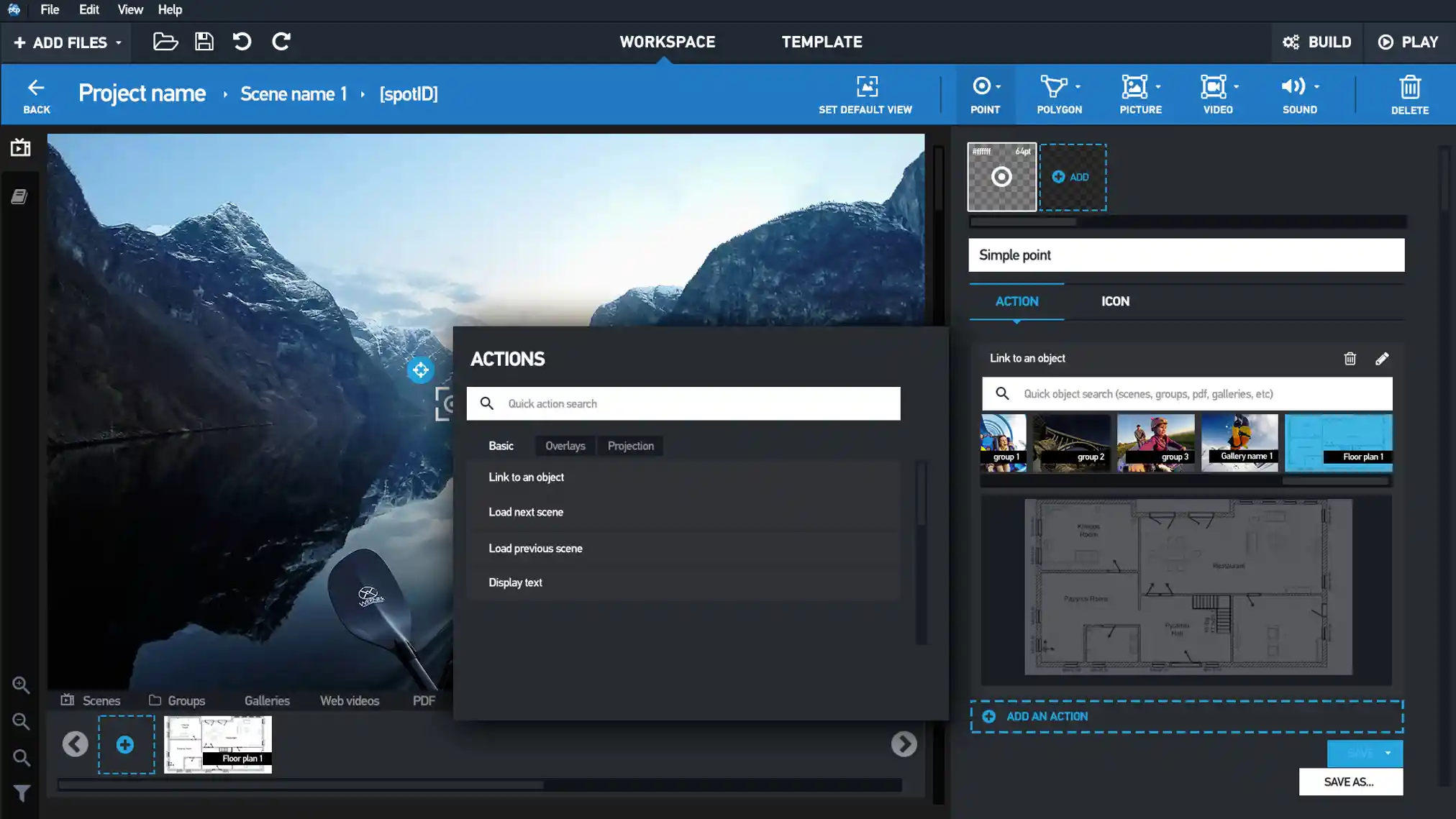Navigate to Project name breadcrumb
The width and height of the screenshot is (1456, 819).
point(142,93)
